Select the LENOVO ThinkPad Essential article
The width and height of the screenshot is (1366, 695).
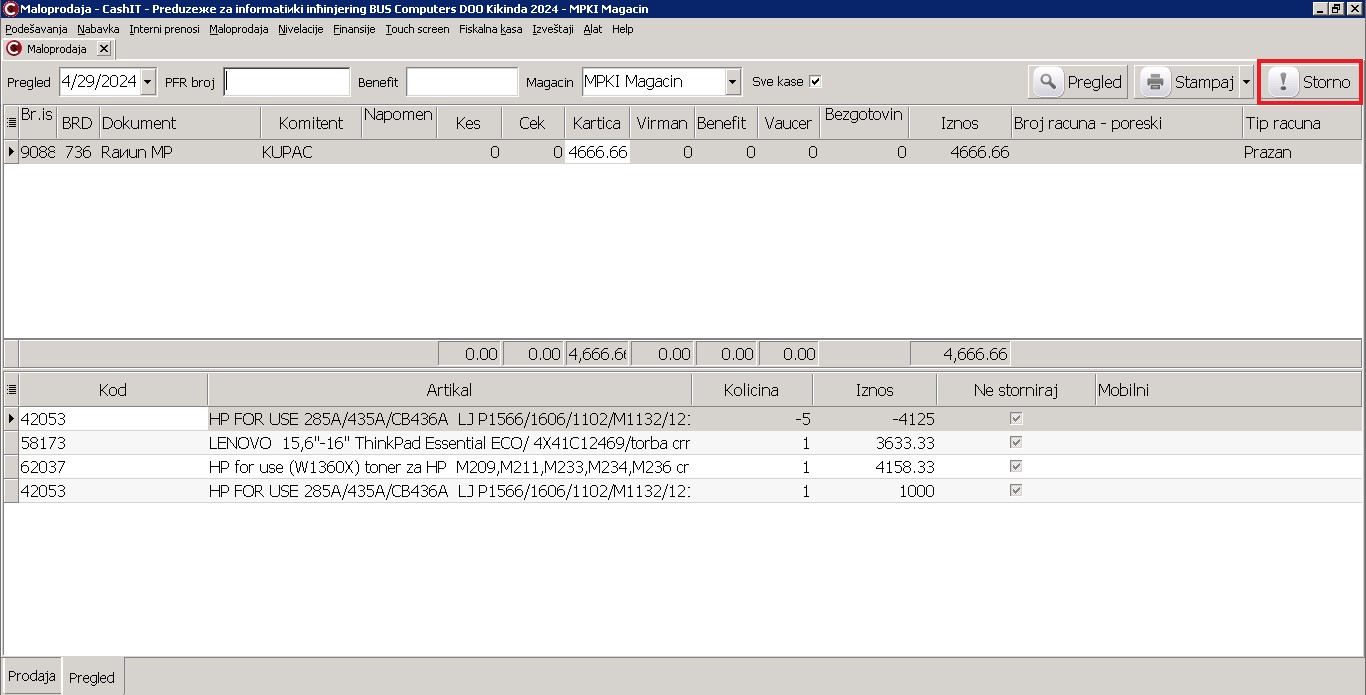point(449,443)
